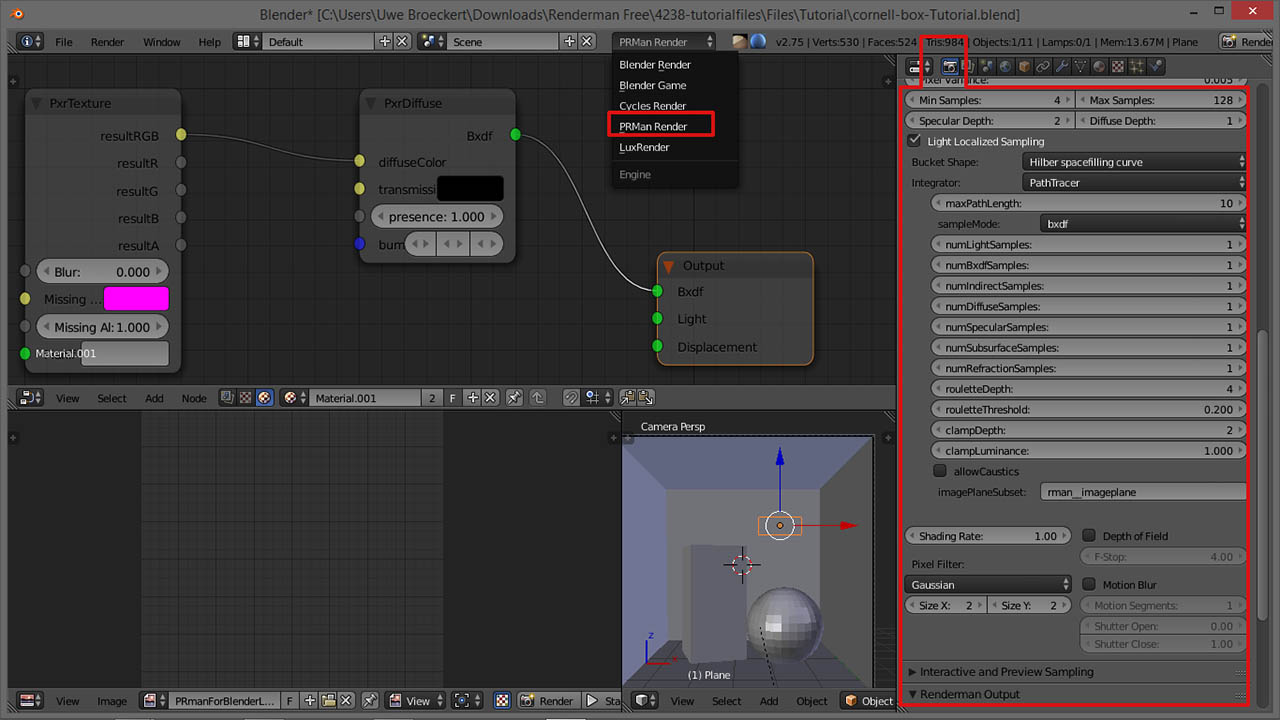
Task: Collapse the PxrDiffuse node
Action: (373, 103)
